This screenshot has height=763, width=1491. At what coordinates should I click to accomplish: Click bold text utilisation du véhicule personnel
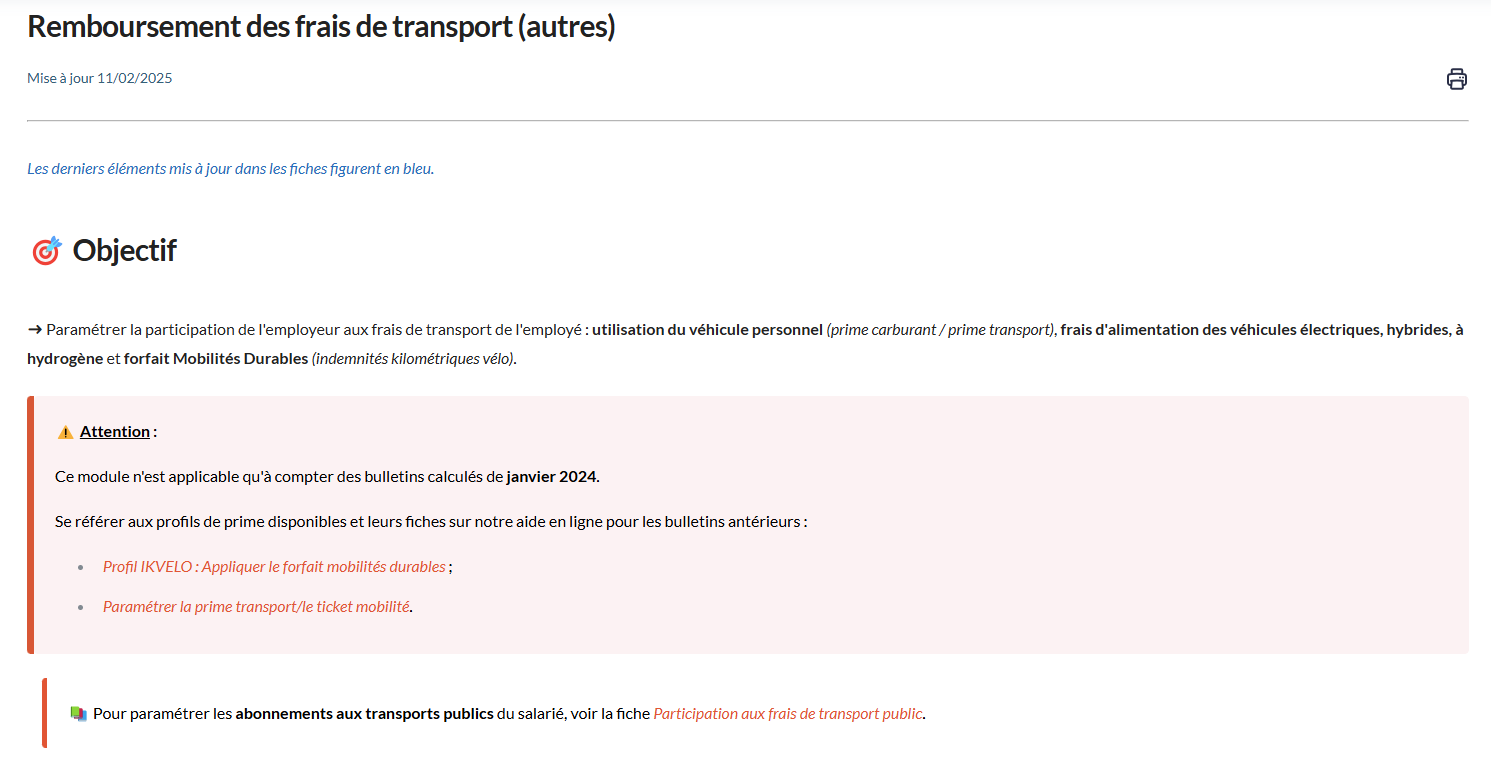707,329
